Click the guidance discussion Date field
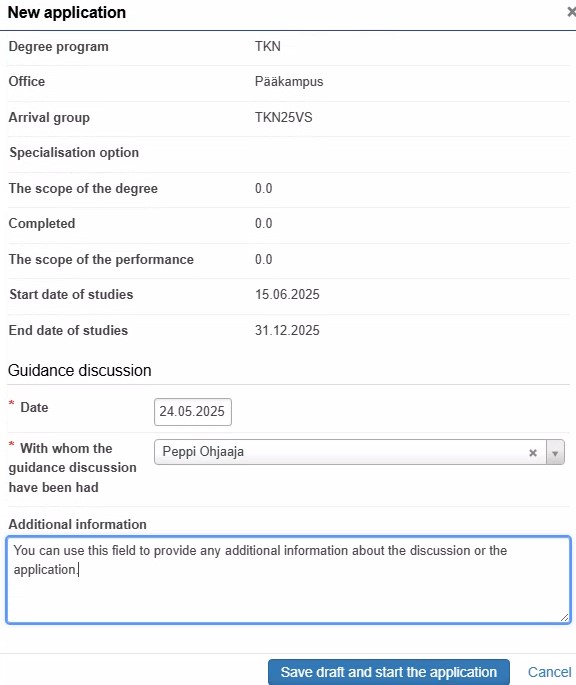This screenshot has width=576, height=685. pyautogui.click(x=193, y=412)
